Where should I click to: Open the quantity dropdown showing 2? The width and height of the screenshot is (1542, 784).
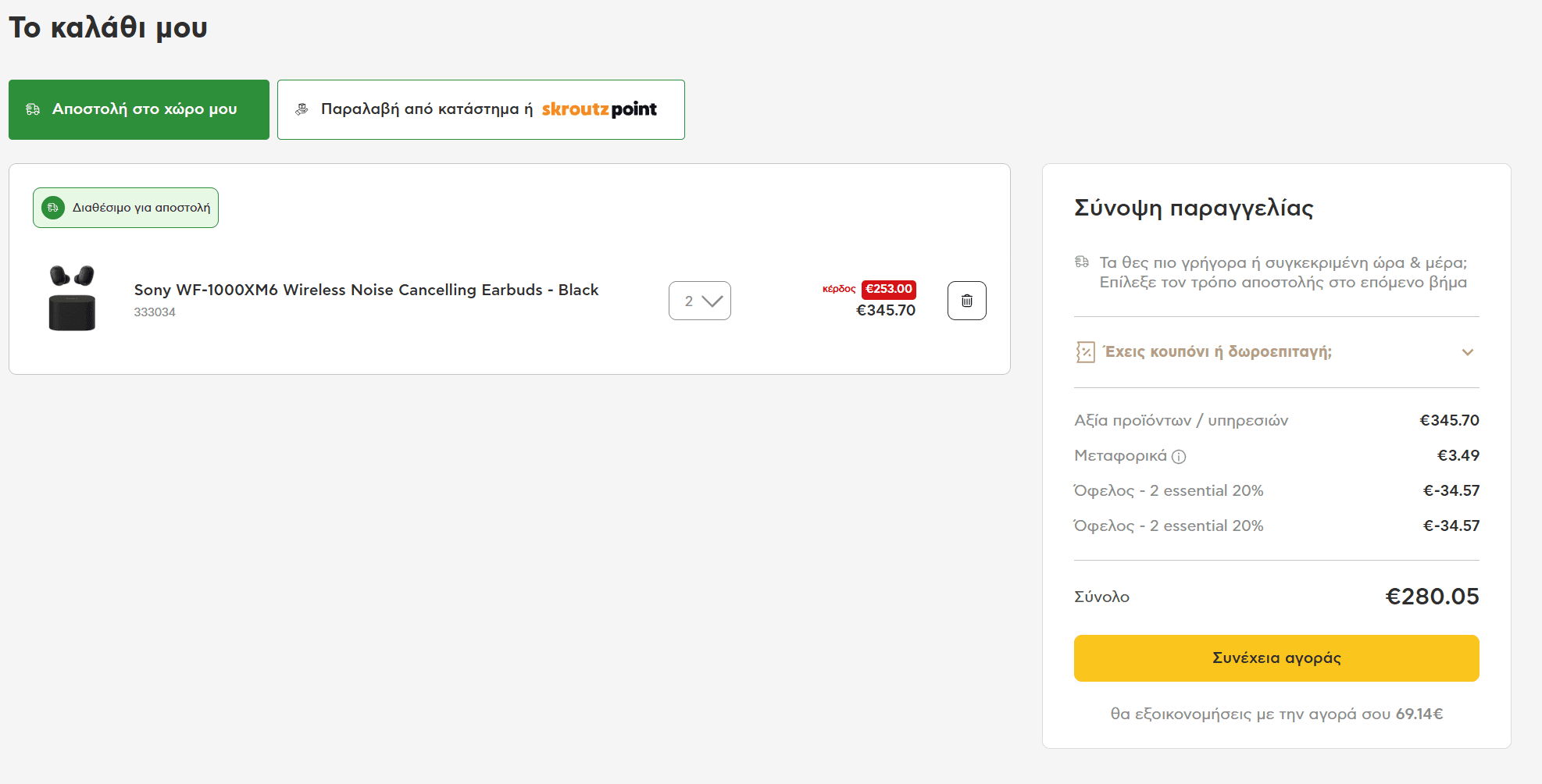(x=700, y=301)
